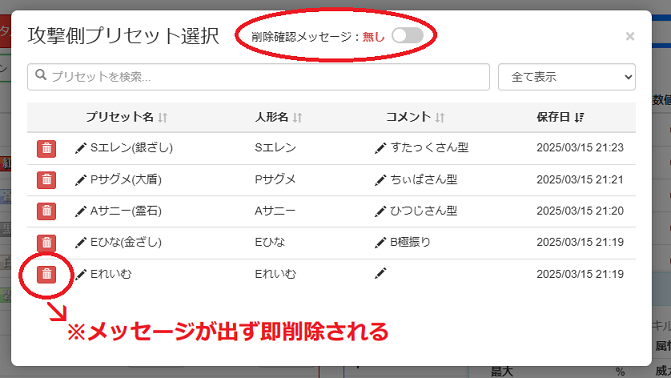Select preset name Pサグメ(大盾)
Screen dimensions: 671x378
[x=126, y=179]
